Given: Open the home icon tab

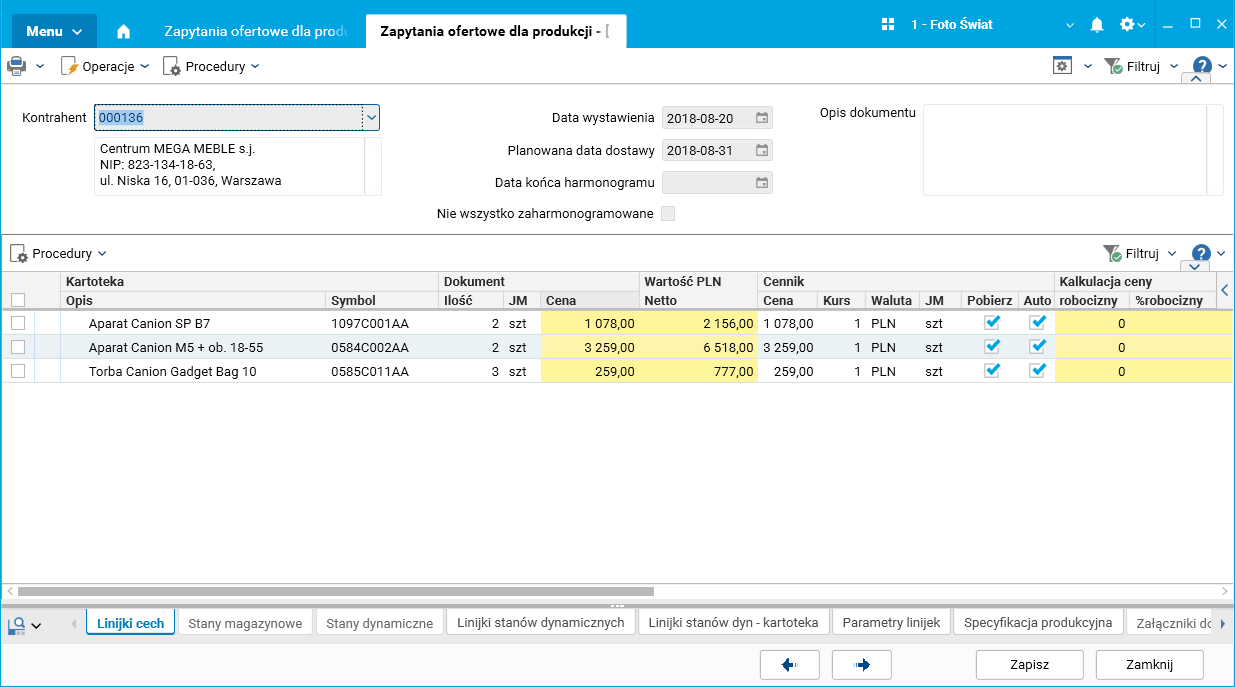Looking at the screenshot, I should 124,31.
